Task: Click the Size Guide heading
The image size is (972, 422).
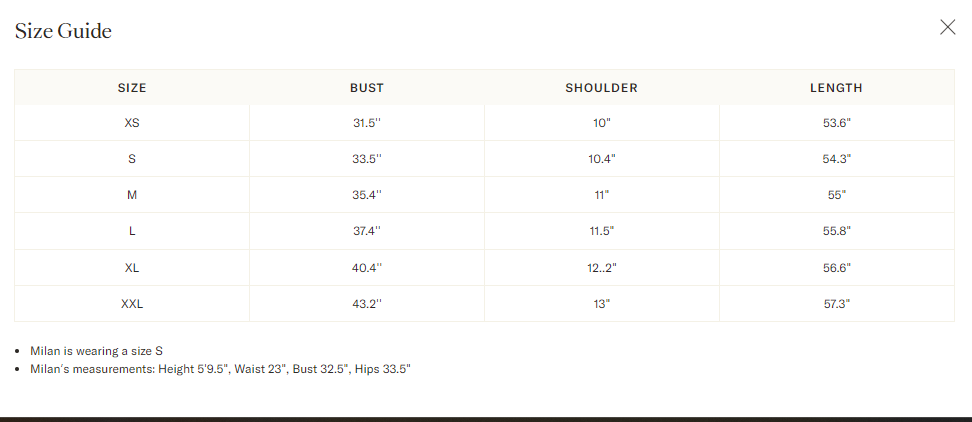Action: (63, 31)
